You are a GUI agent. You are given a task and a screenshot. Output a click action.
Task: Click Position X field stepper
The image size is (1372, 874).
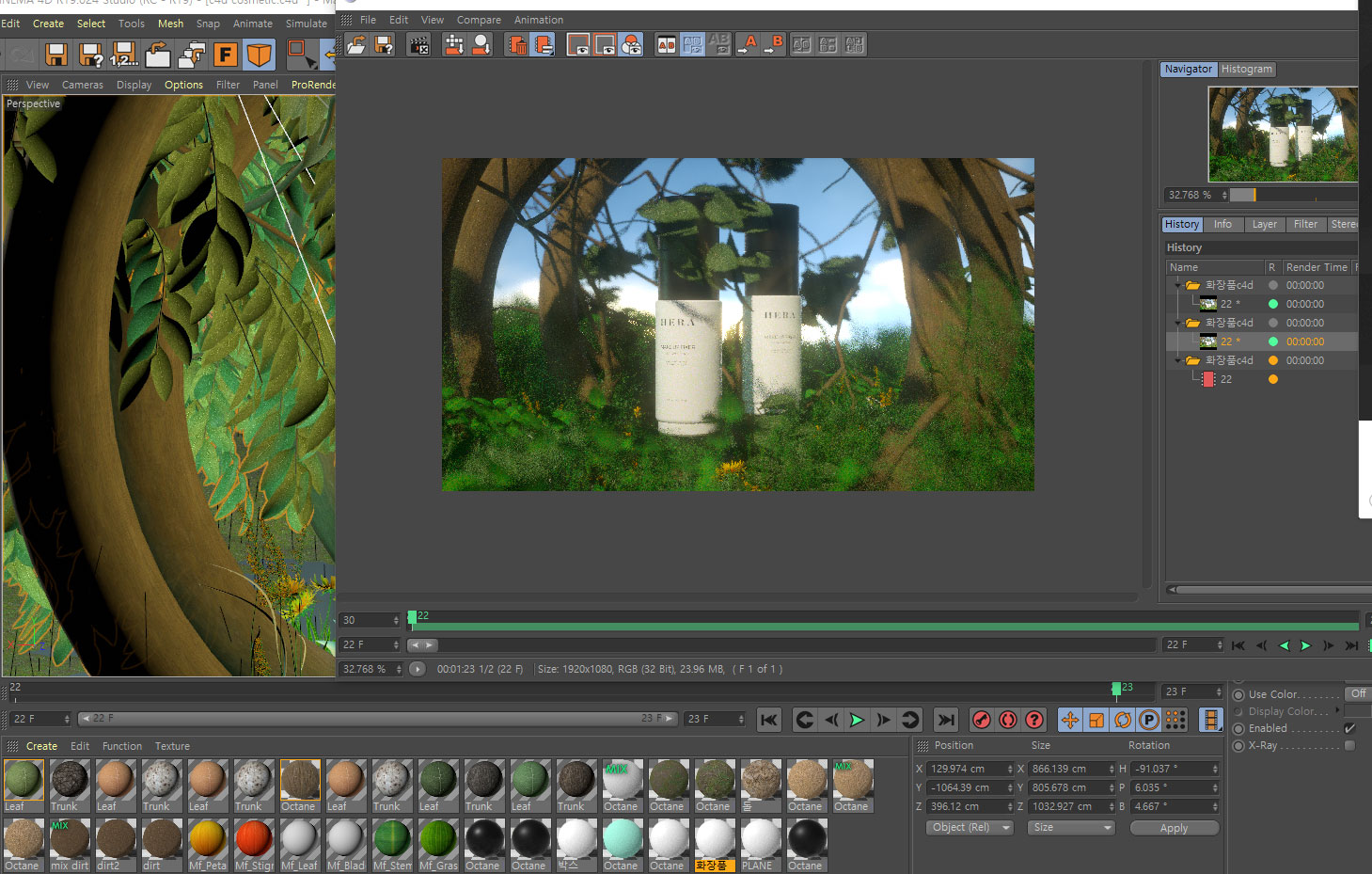coord(1010,770)
